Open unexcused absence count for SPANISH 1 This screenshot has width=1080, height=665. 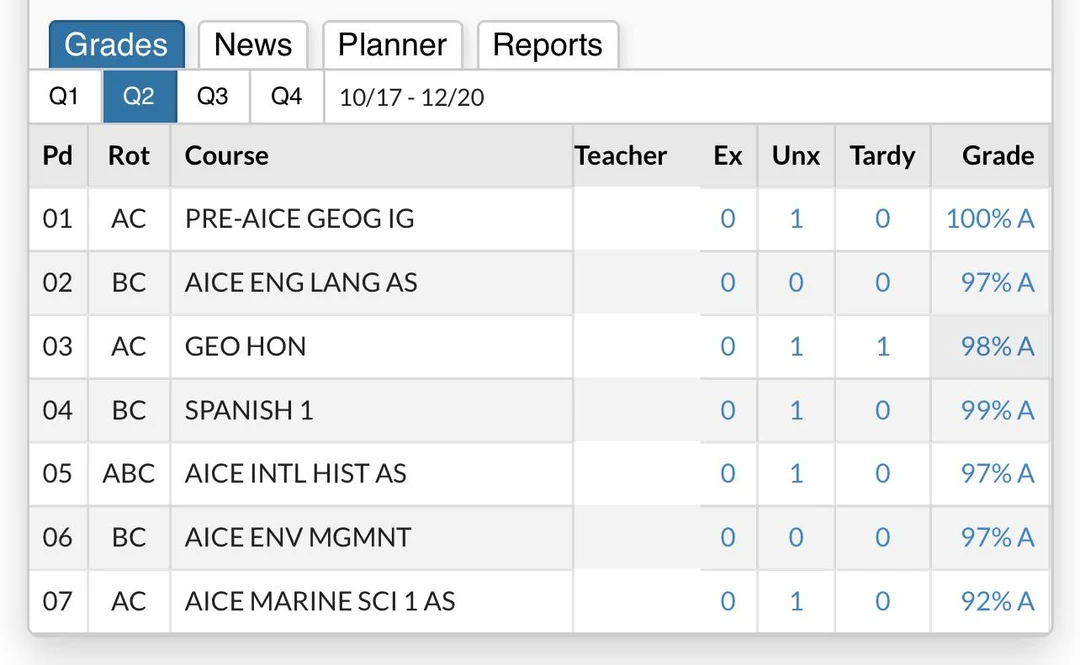point(795,410)
